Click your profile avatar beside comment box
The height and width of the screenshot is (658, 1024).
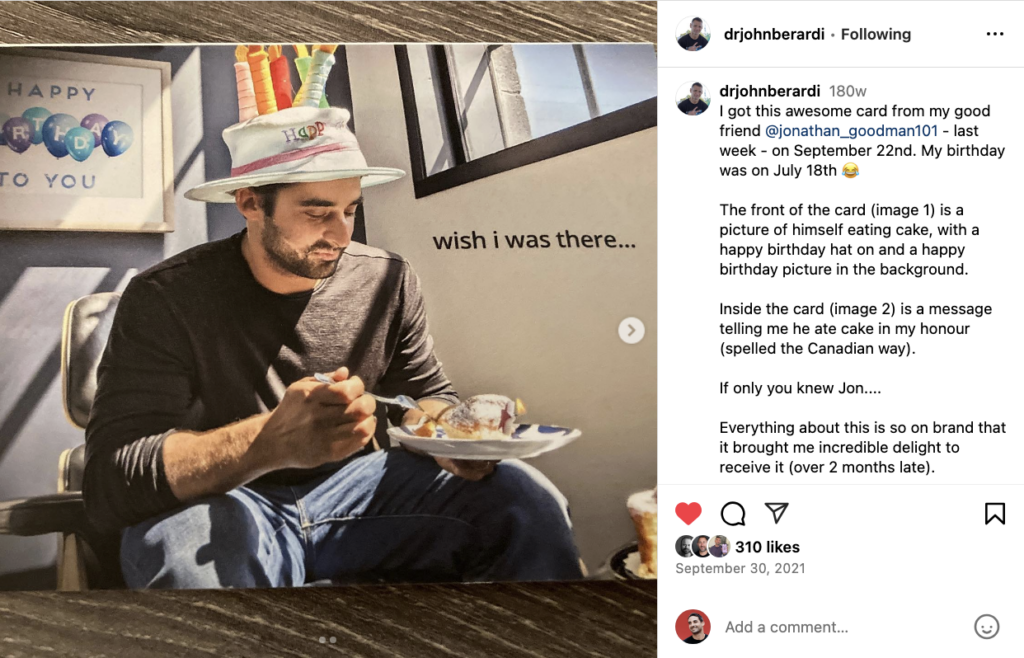point(692,627)
